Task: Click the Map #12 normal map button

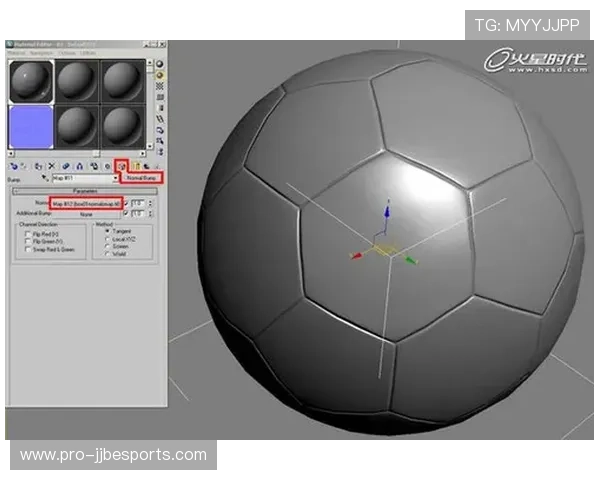Action: tap(86, 203)
